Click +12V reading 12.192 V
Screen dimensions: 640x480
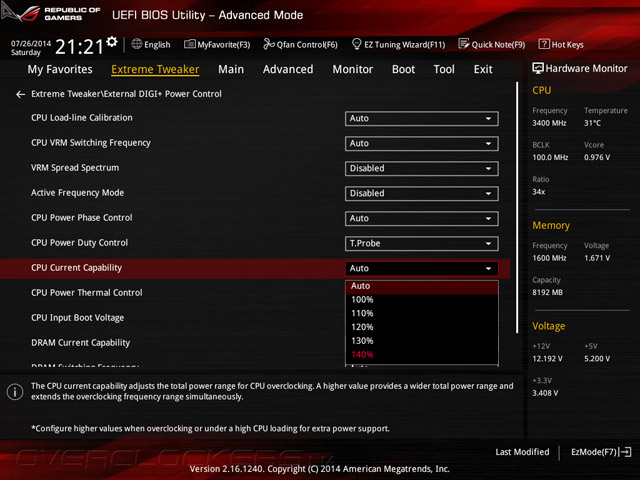(547, 359)
